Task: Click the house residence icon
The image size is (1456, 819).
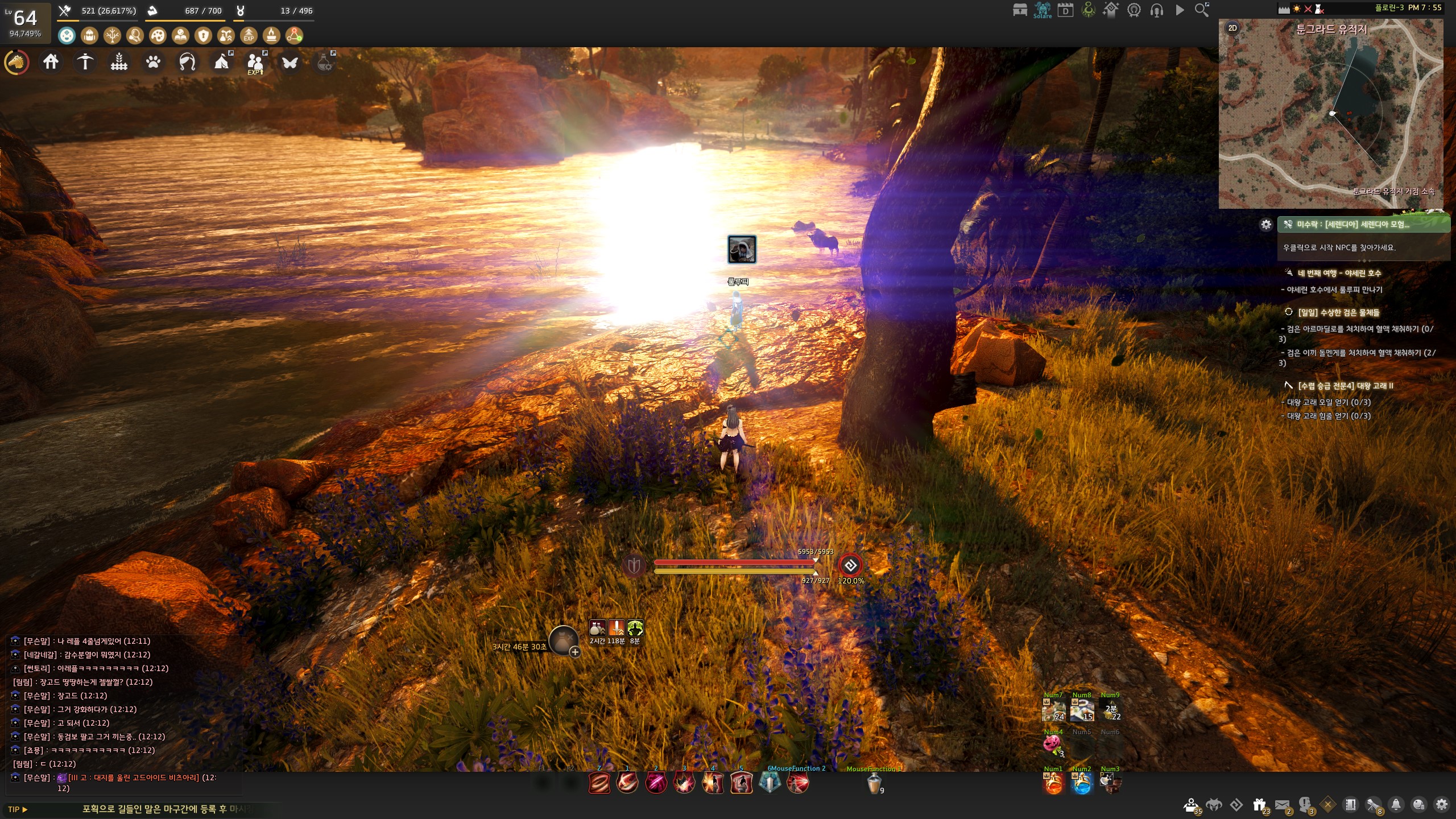Action: click(51, 61)
